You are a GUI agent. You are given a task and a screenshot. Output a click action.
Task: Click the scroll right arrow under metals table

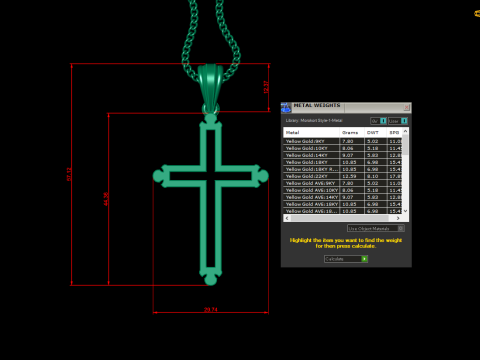pyautogui.click(x=398, y=218)
